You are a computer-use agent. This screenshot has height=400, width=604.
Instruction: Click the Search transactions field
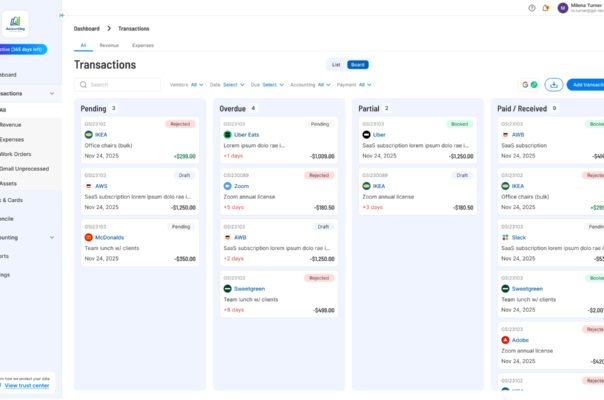pos(117,85)
